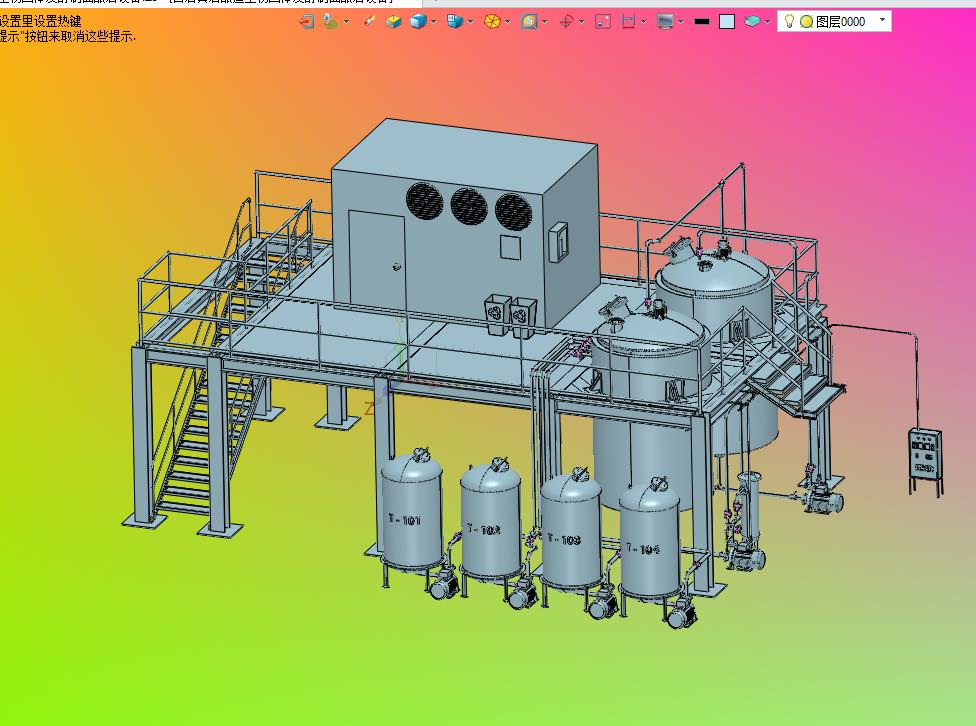This screenshot has height=726, width=976.
Task: Click the exit icon at toolbar start
Action: point(308,21)
